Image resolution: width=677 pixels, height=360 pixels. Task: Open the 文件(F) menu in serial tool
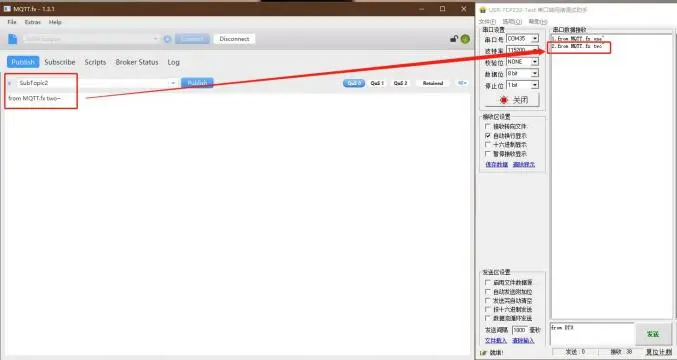[487, 22]
